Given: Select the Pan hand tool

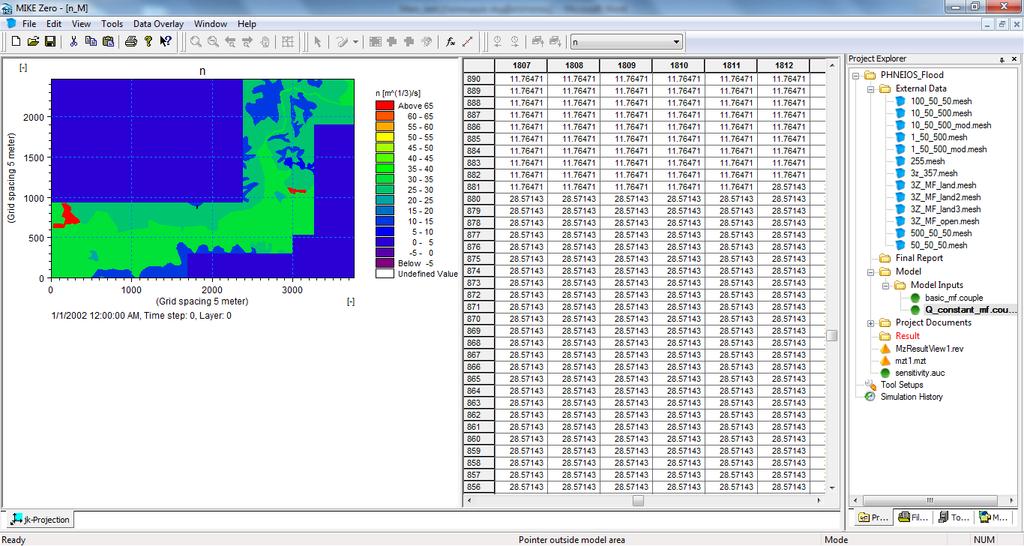Looking at the screenshot, I should pos(264,41).
